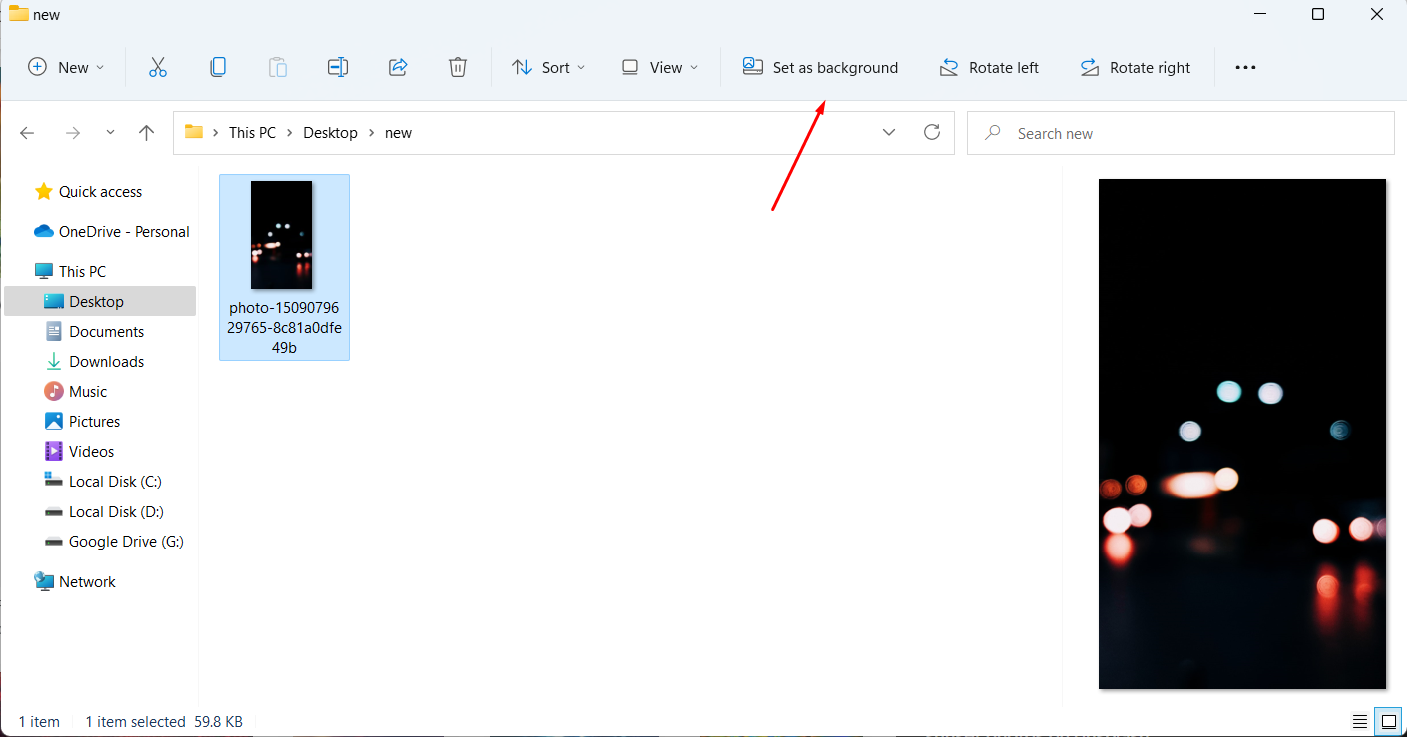Navigate back with the left arrow
This screenshot has height=737, width=1407.
tap(27, 133)
